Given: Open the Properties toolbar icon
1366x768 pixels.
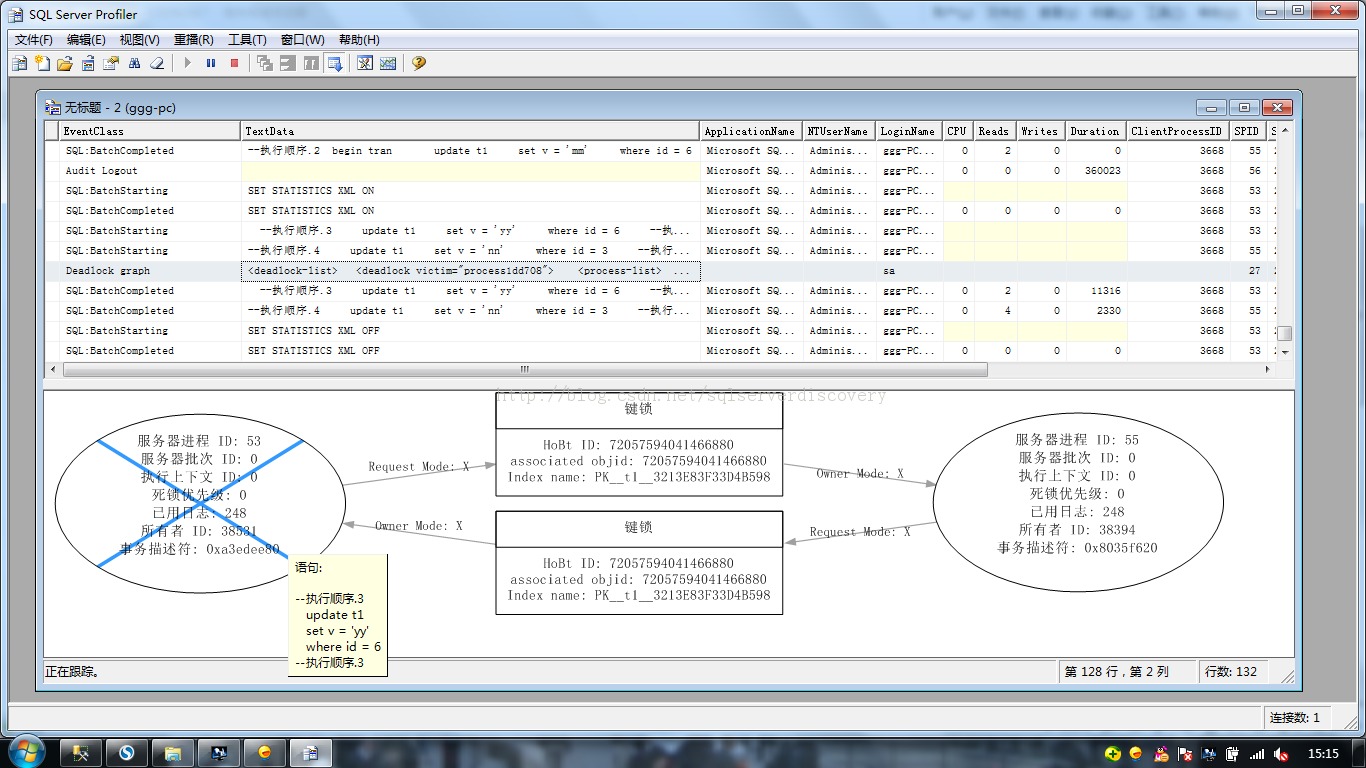Looking at the screenshot, I should coord(111,63).
